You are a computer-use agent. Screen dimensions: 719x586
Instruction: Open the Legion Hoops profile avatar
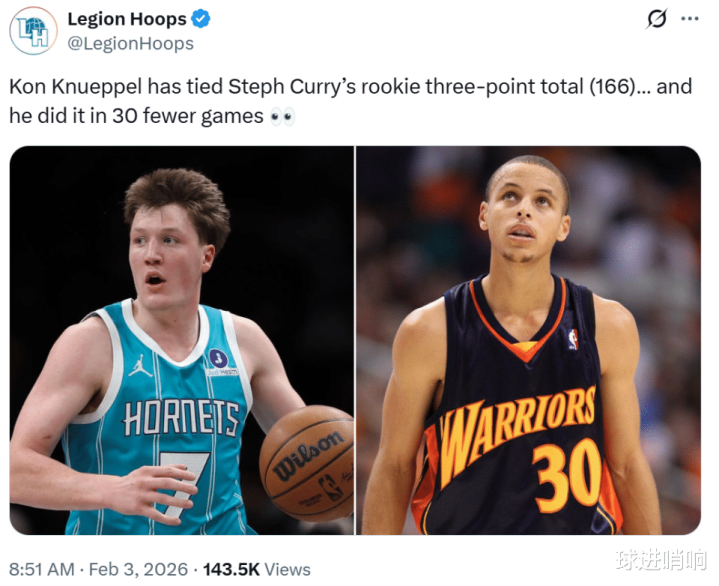pyautogui.click(x=33, y=31)
